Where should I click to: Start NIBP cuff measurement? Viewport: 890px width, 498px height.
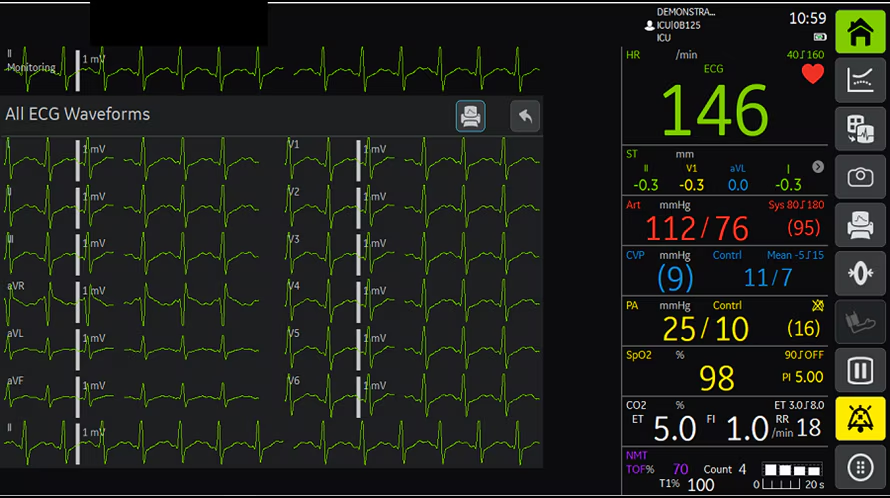[860, 321]
